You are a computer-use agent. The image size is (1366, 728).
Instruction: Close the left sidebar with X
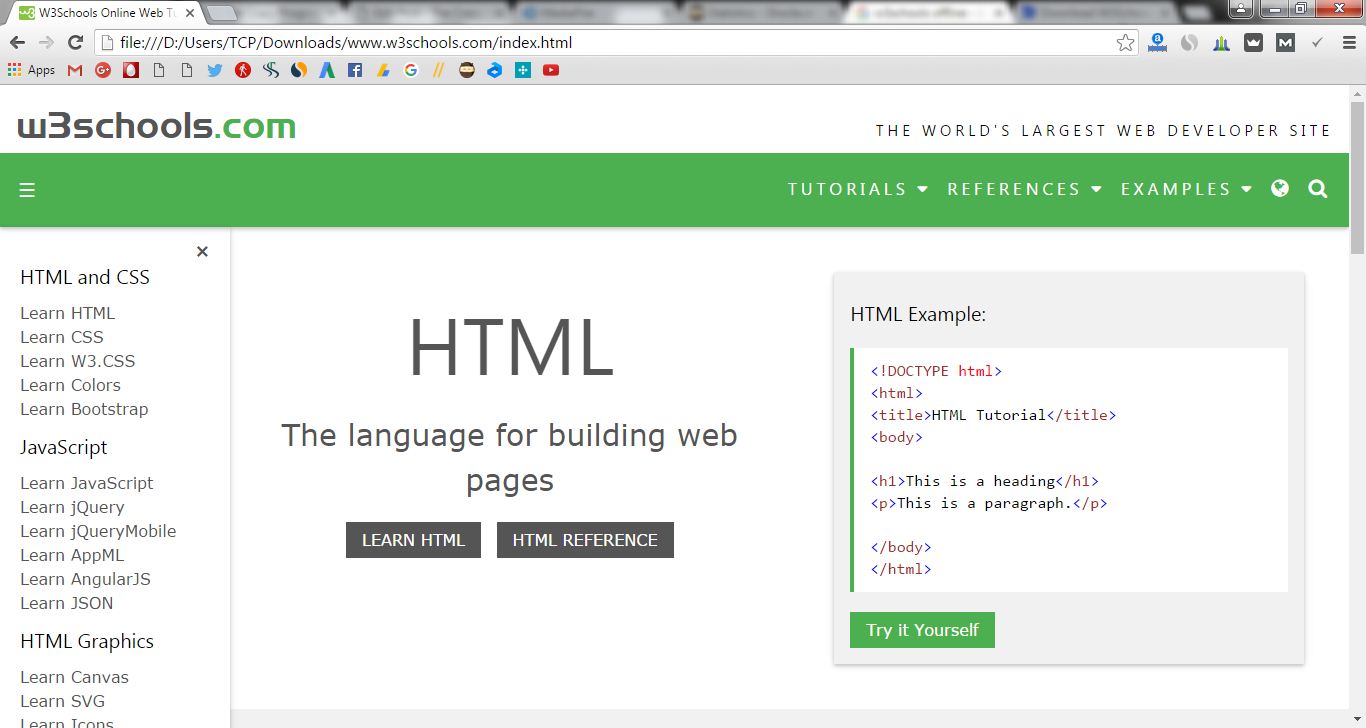click(x=202, y=252)
